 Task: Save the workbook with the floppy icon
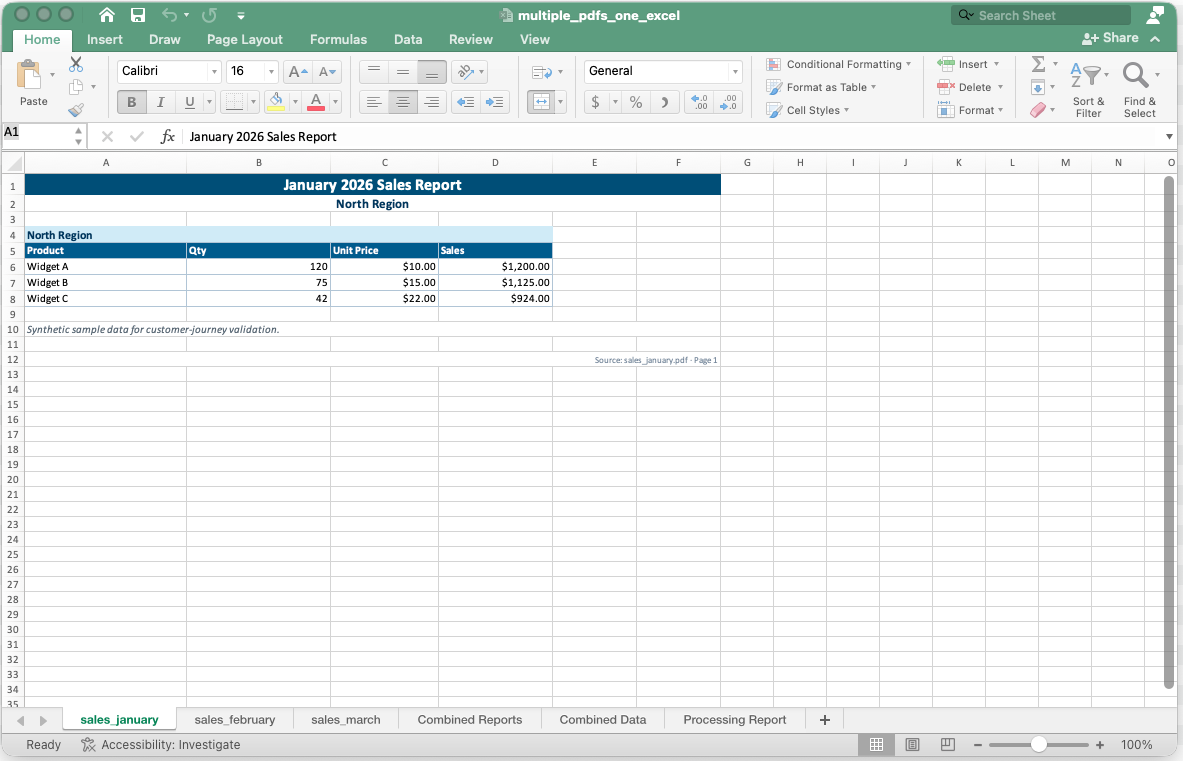tap(138, 15)
